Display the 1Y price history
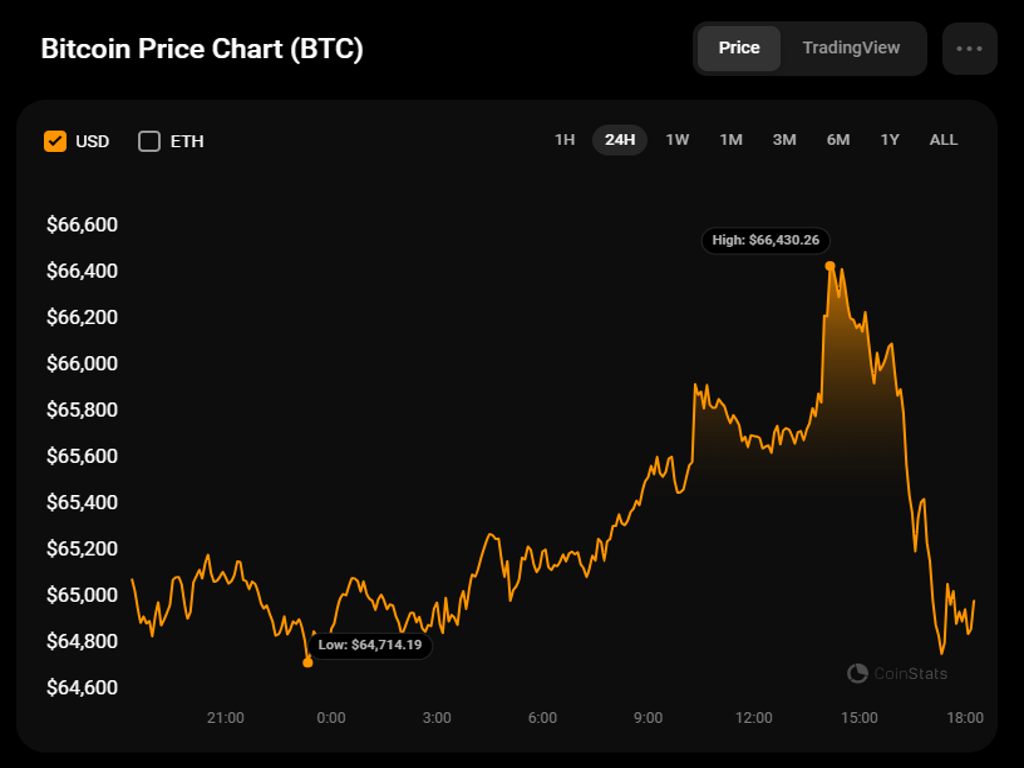The image size is (1024, 768). (x=890, y=140)
